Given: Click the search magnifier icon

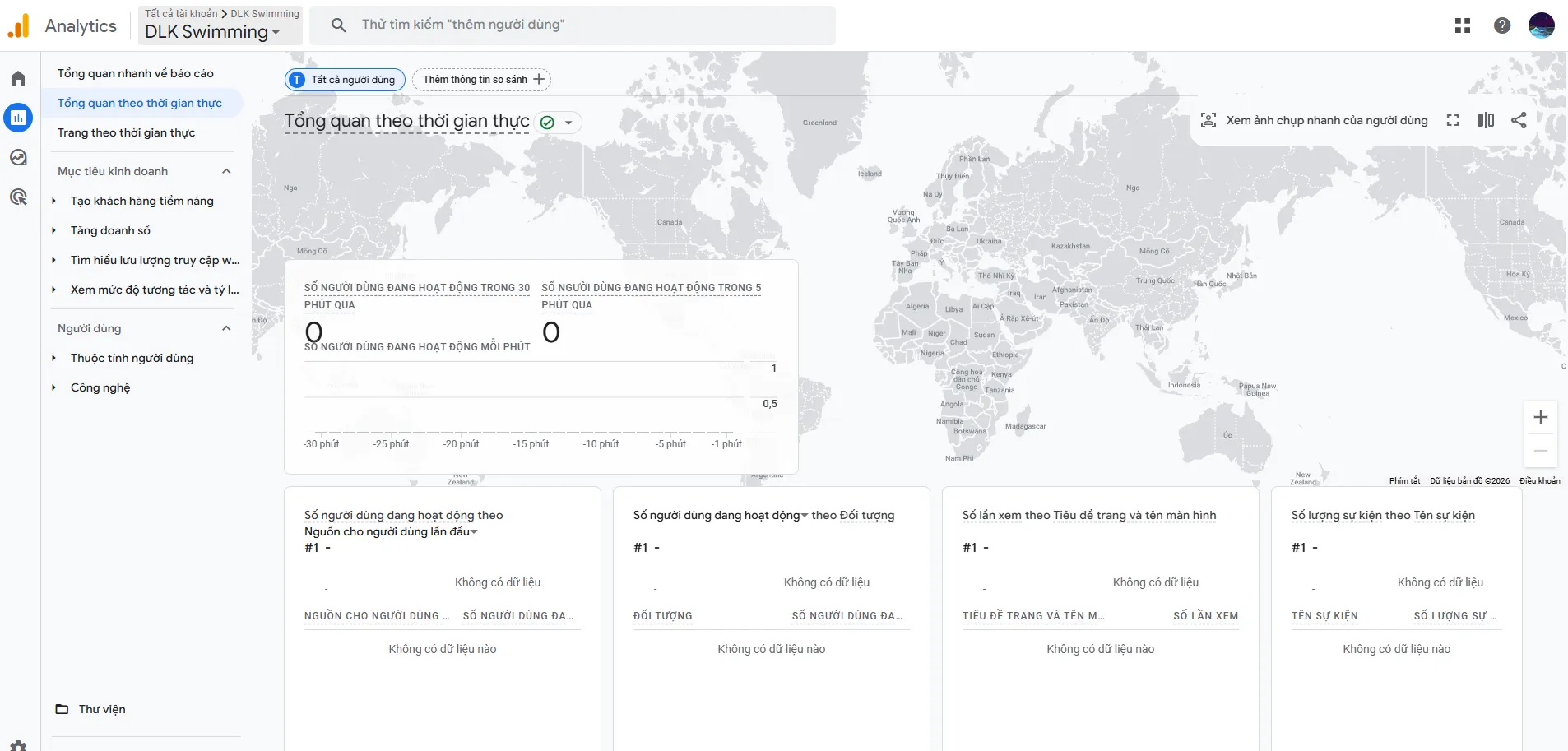Looking at the screenshot, I should tap(338, 25).
